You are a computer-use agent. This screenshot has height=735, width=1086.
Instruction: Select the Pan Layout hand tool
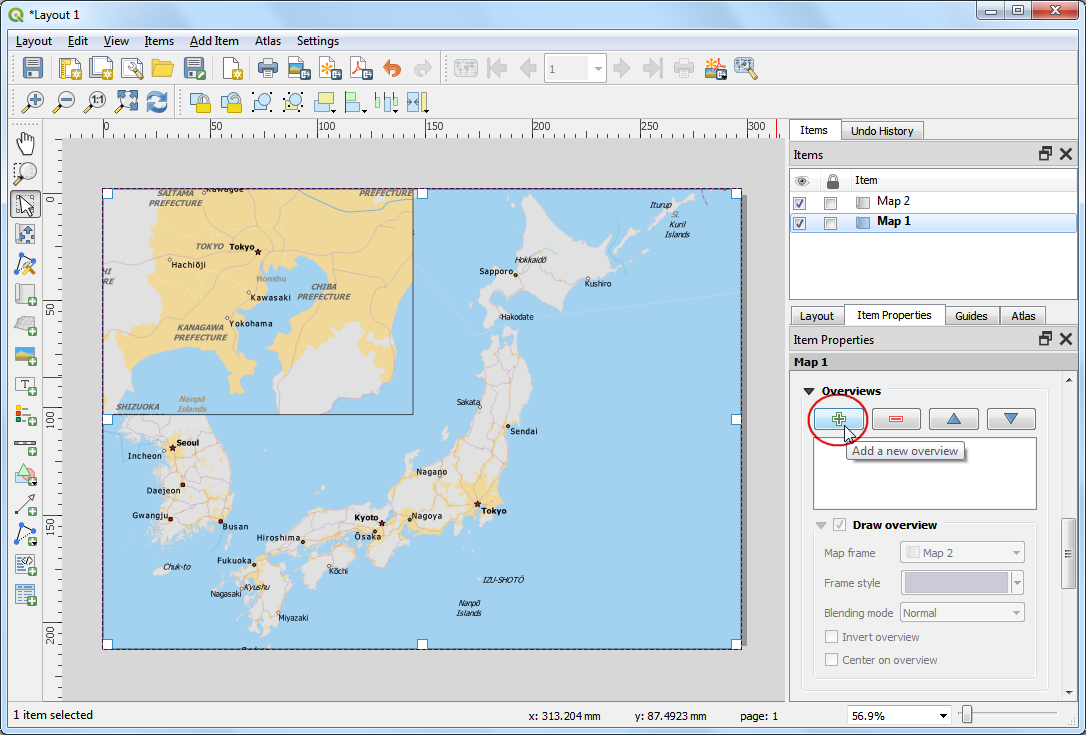click(26, 143)
